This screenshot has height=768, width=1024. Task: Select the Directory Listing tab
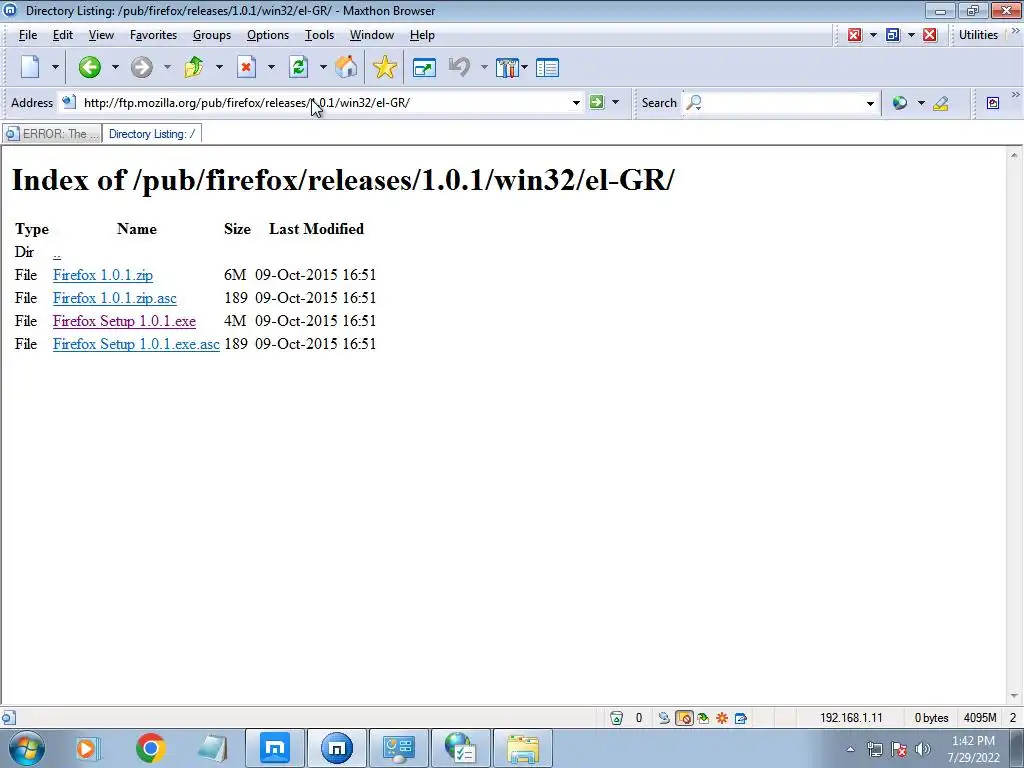152,134
